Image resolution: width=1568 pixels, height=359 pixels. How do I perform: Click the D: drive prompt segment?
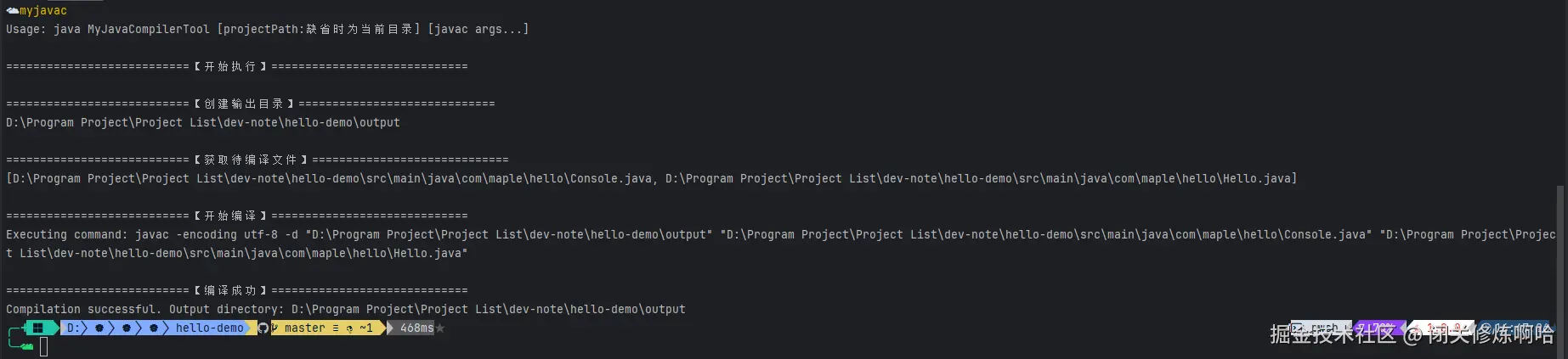pos(73,328)
